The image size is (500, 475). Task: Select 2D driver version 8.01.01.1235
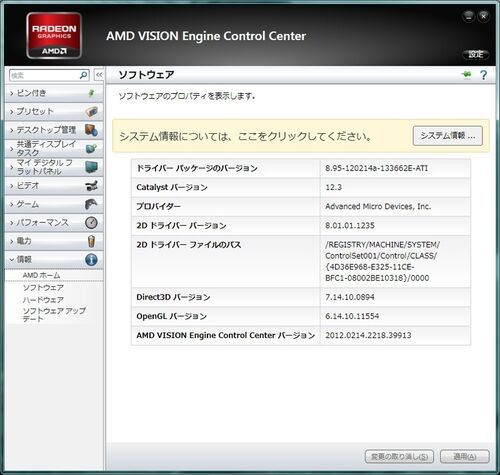tap(350, 225)
